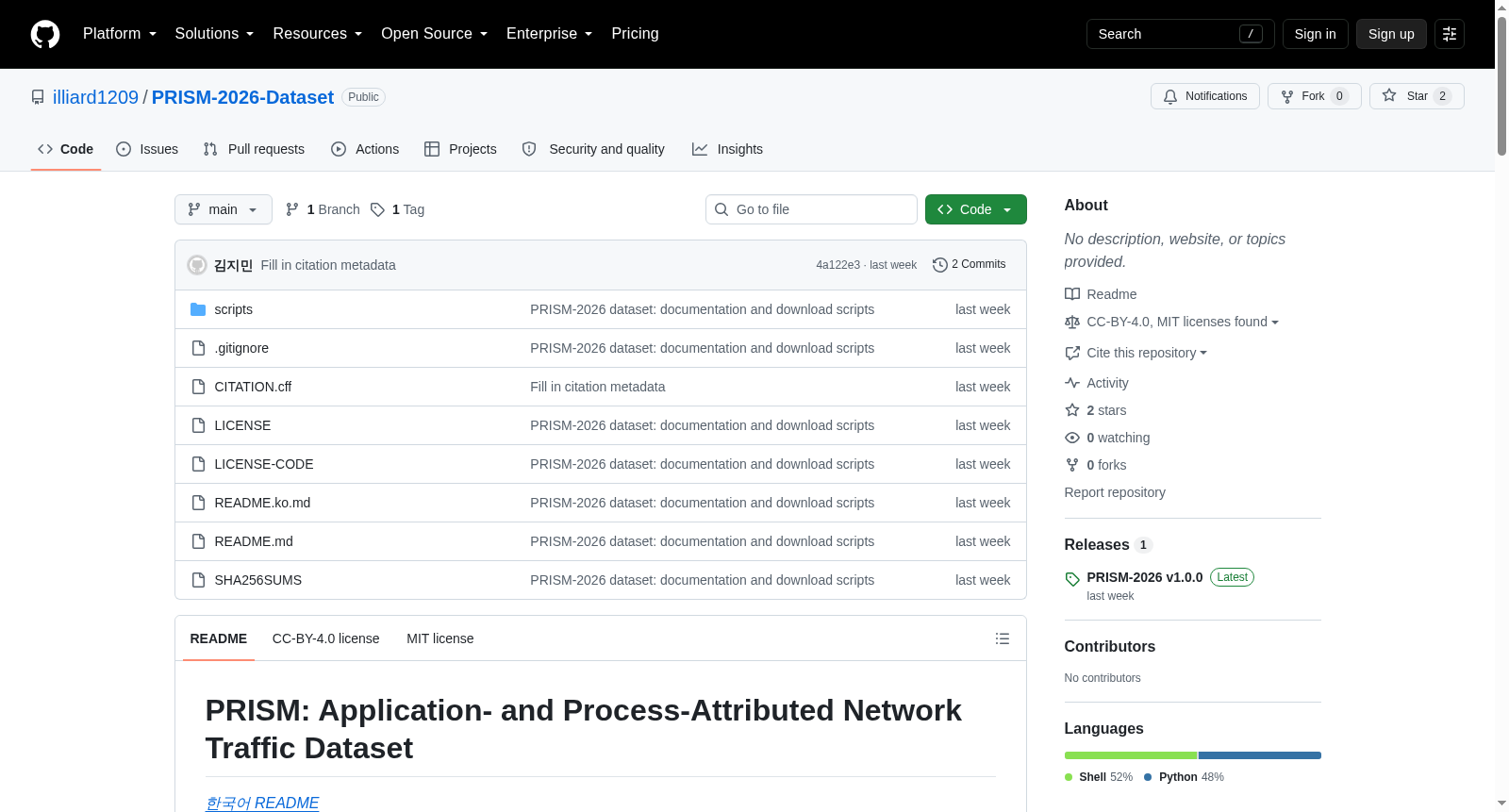Switch to the Actions tab

(365, 149)
